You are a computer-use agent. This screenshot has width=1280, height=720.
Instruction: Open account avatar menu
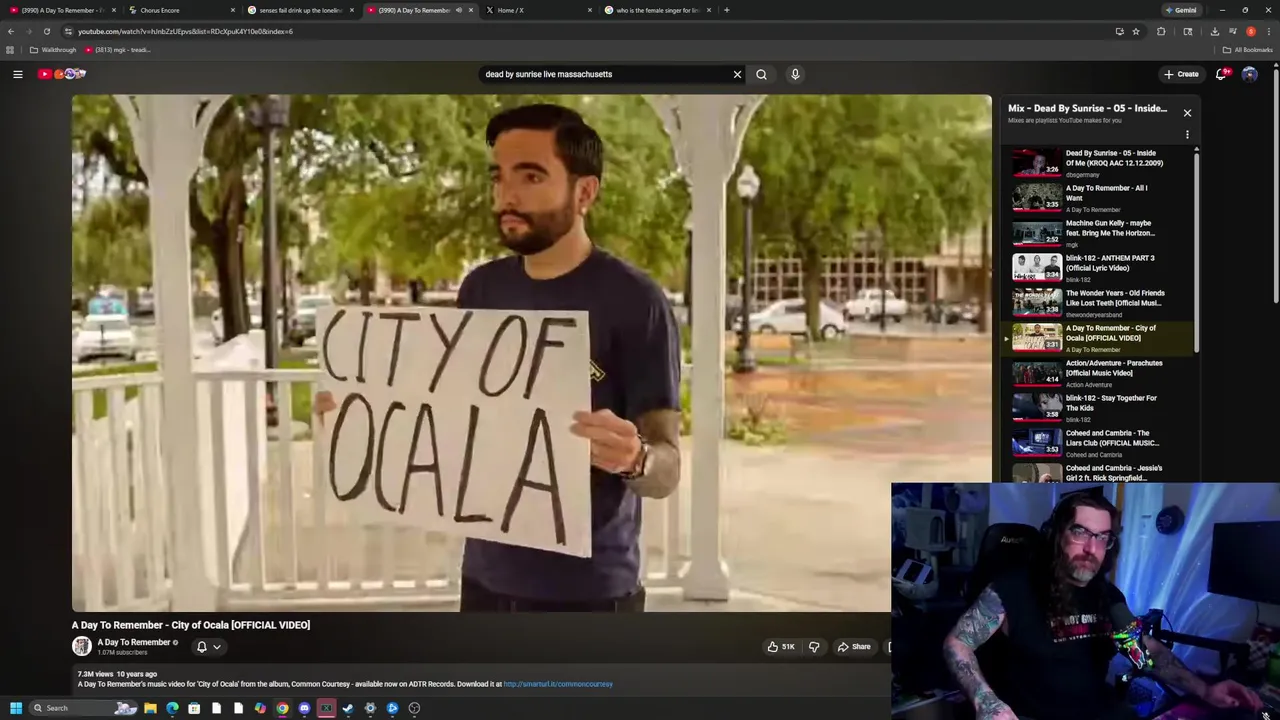1249,74
